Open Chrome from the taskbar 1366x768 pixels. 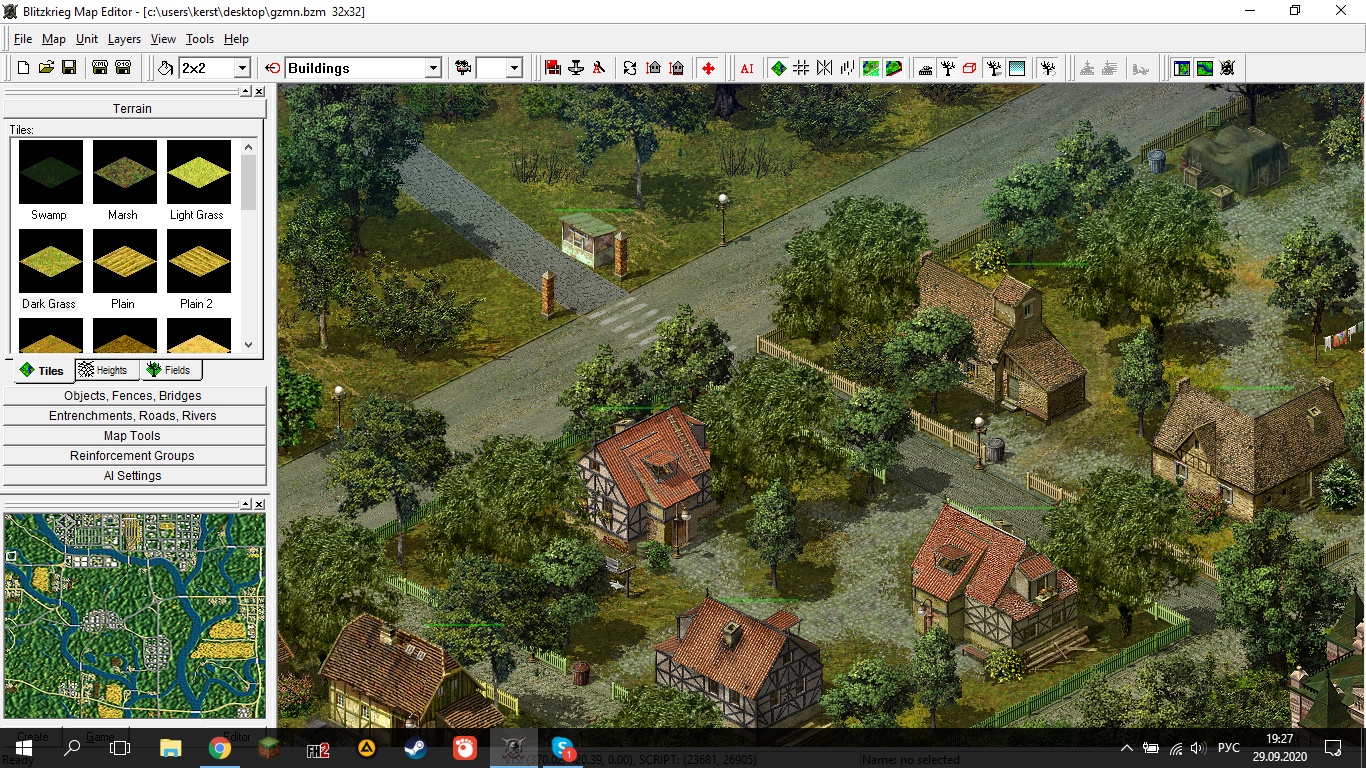(x=220, y=748)
